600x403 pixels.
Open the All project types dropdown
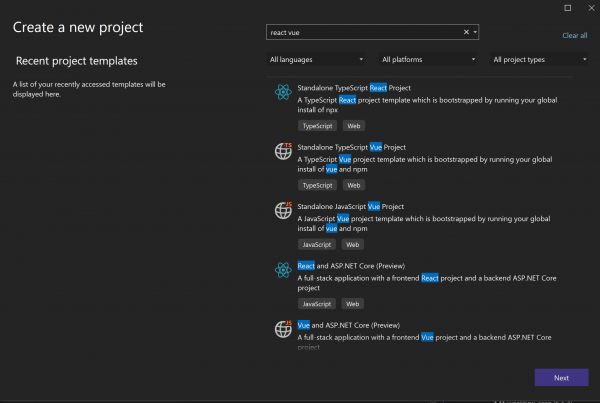[x=539, y=59]
